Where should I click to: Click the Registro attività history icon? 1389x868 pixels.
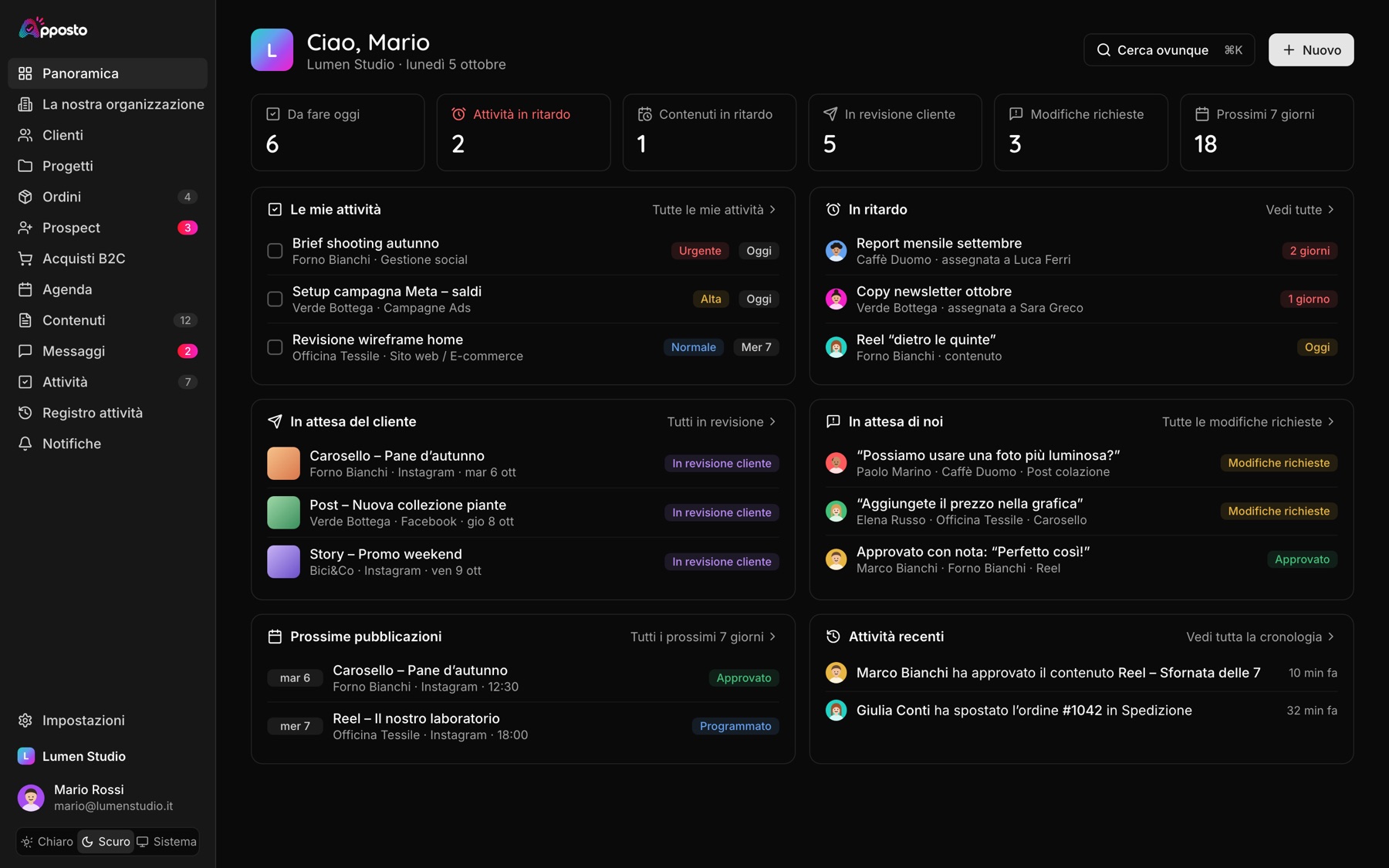pyautogui.click(x=25, y=413)
